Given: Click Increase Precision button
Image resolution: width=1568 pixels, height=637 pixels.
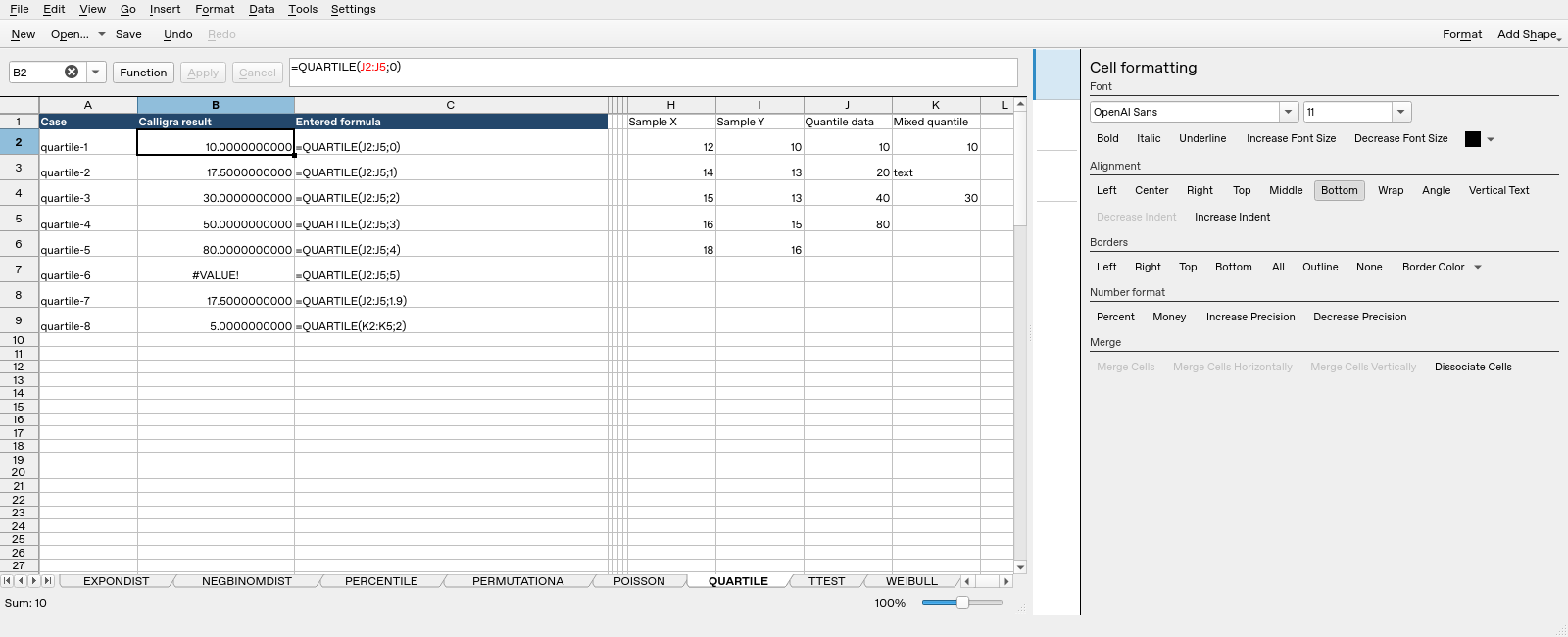Looking at the screenshot, I should point(1249,317).
